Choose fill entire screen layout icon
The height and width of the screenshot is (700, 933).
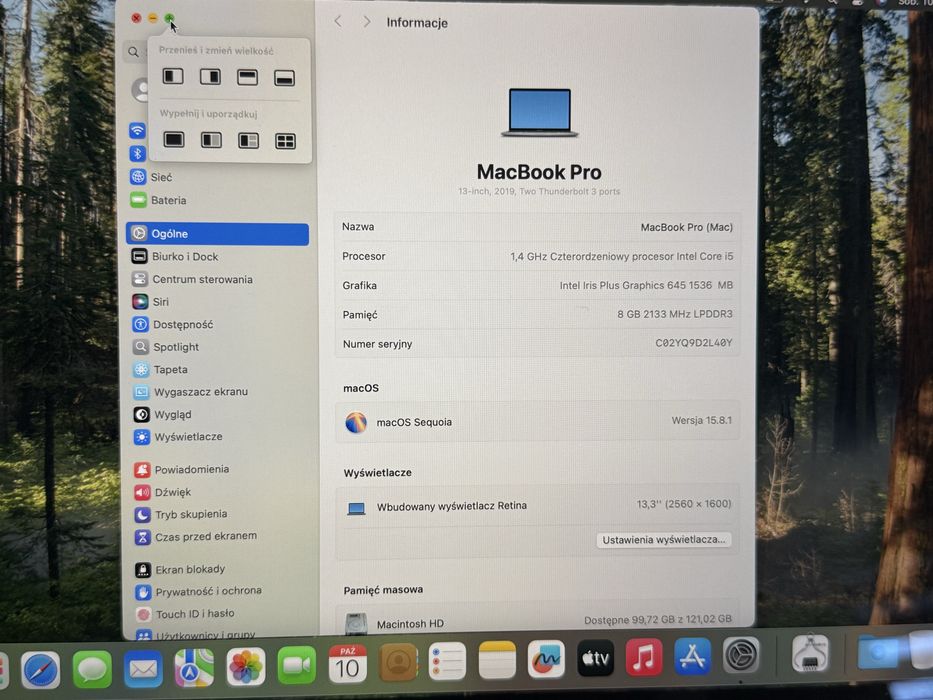pos(174,139)
